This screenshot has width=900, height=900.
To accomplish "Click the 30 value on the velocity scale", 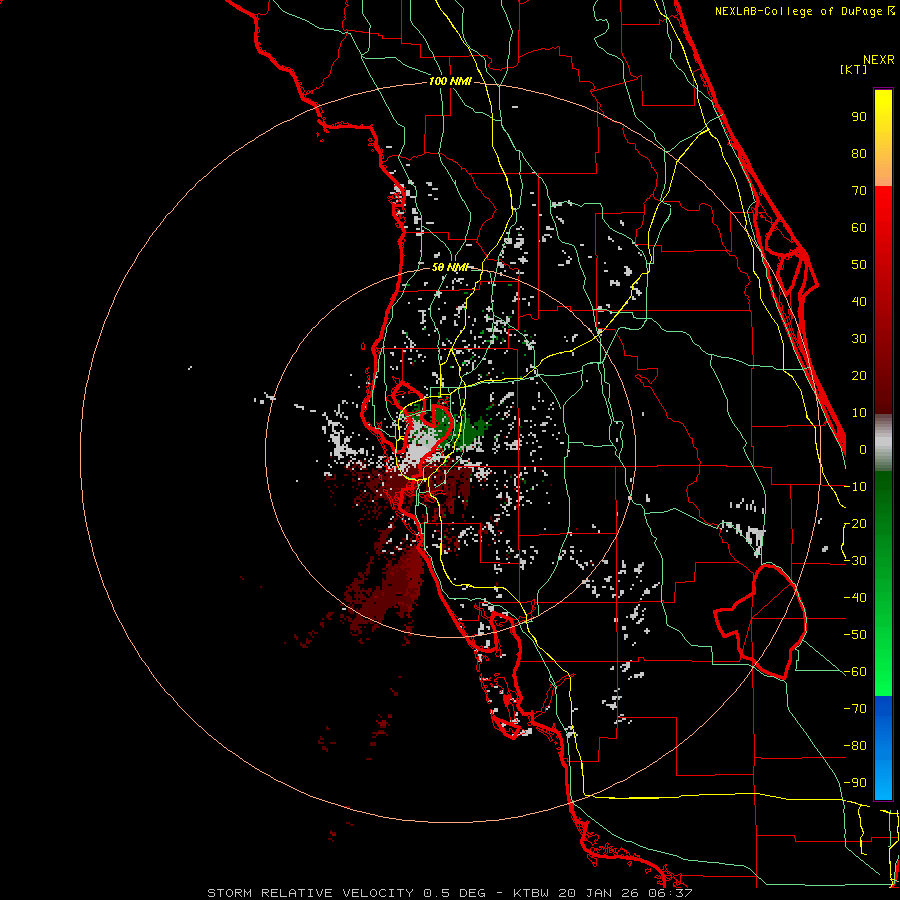I will click(859, 339).
